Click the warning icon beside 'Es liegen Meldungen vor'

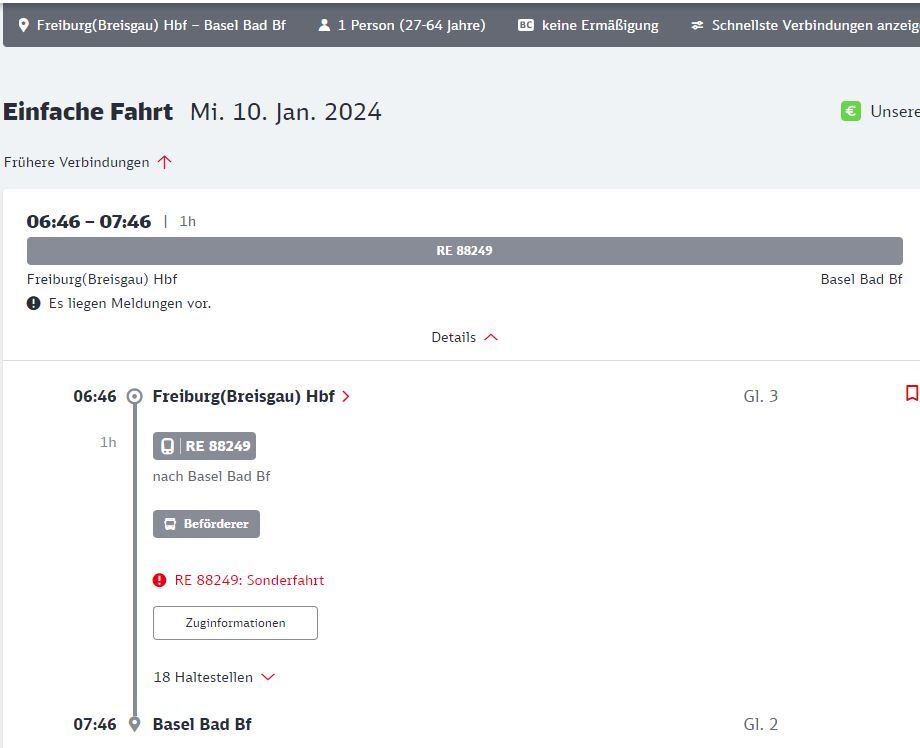click(x=34, y=303)
